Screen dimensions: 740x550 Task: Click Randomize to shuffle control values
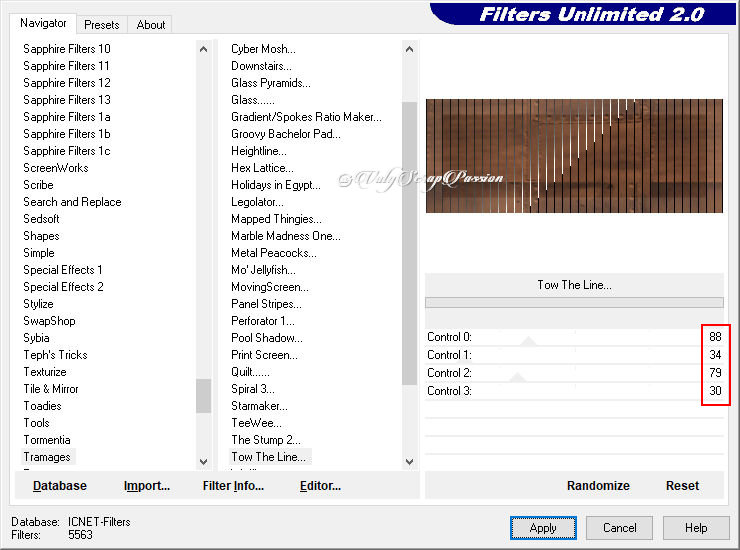click(x=598, y=486)
